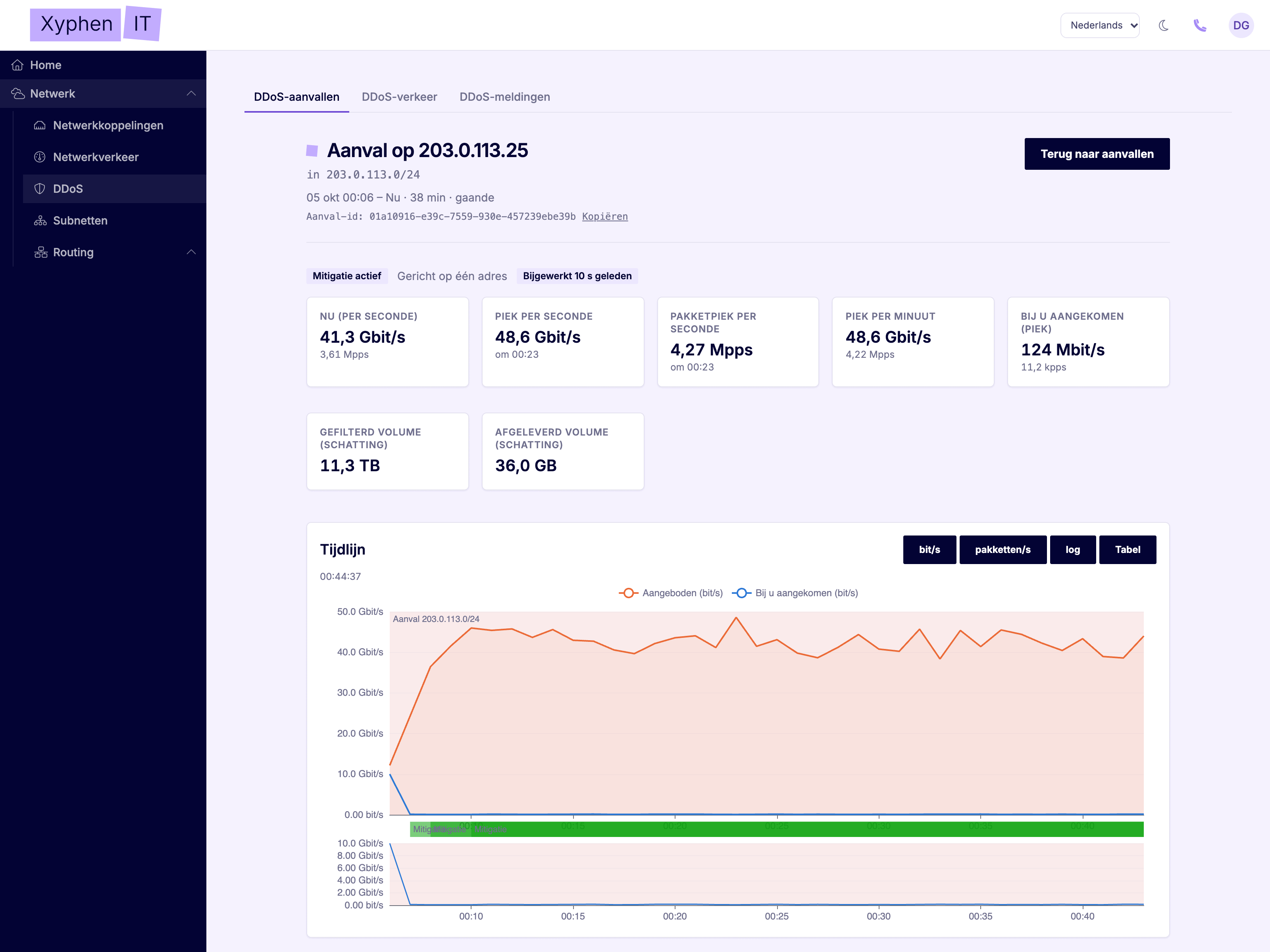Viewport: 1270px width, 952px height.
Task: Open the DG user avatar
Action: click(x=1241, y=25)
